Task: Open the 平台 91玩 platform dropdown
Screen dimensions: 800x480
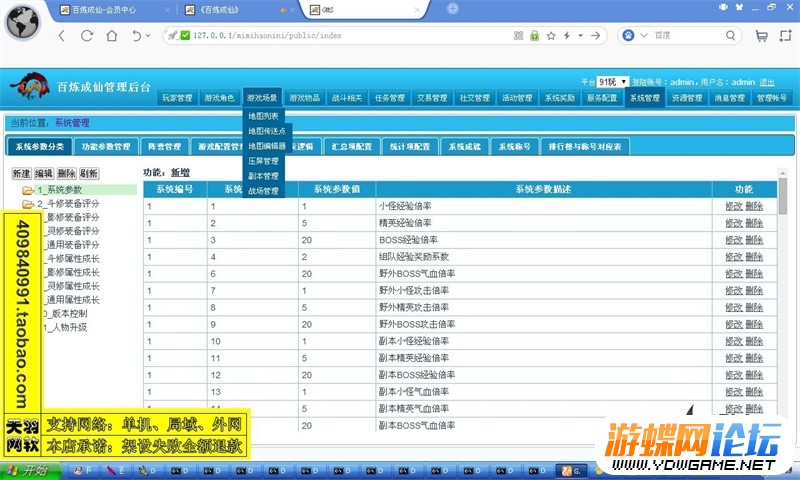Action: click(x=613, y=82)
